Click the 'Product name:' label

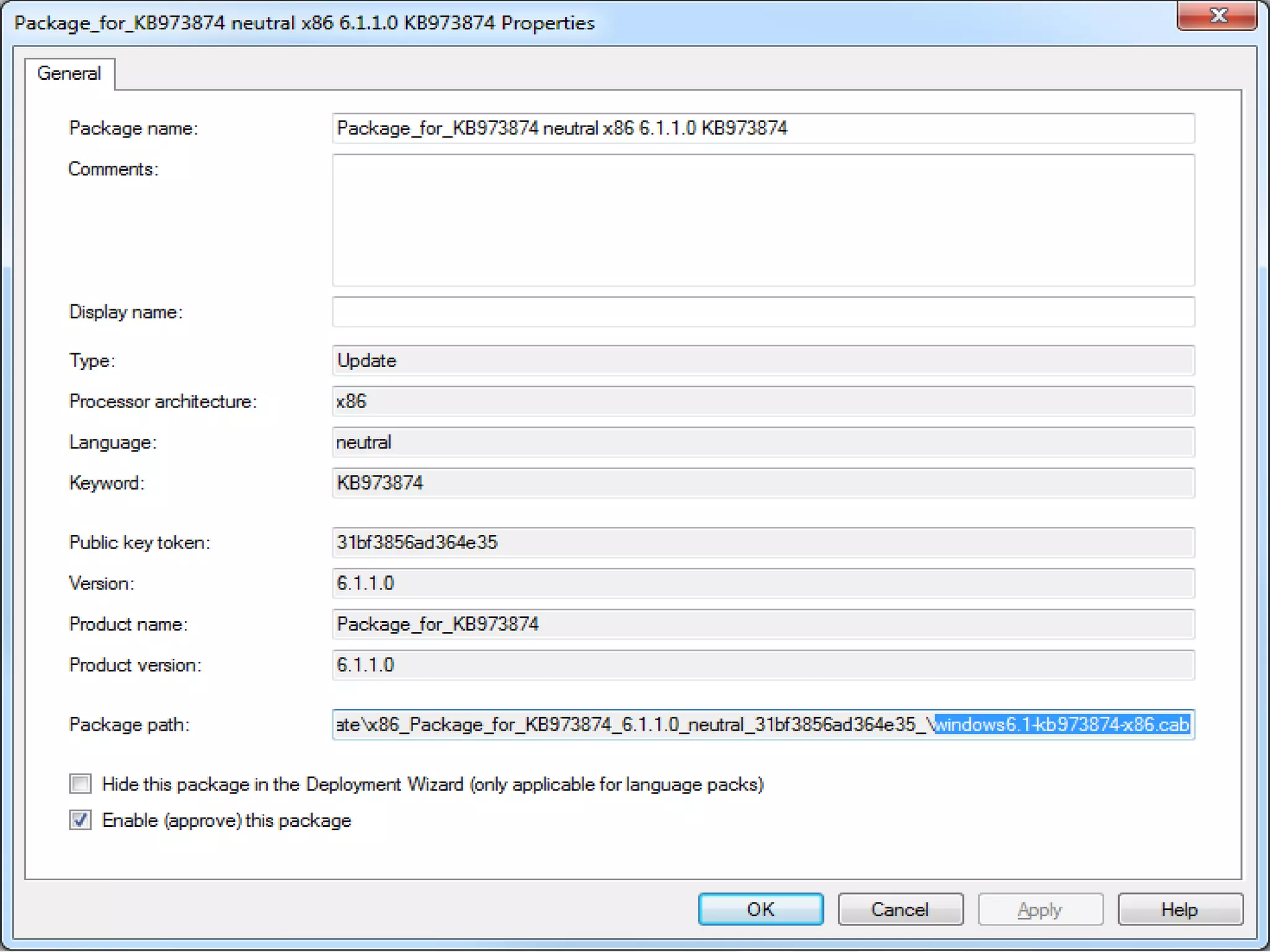[128, 624]
